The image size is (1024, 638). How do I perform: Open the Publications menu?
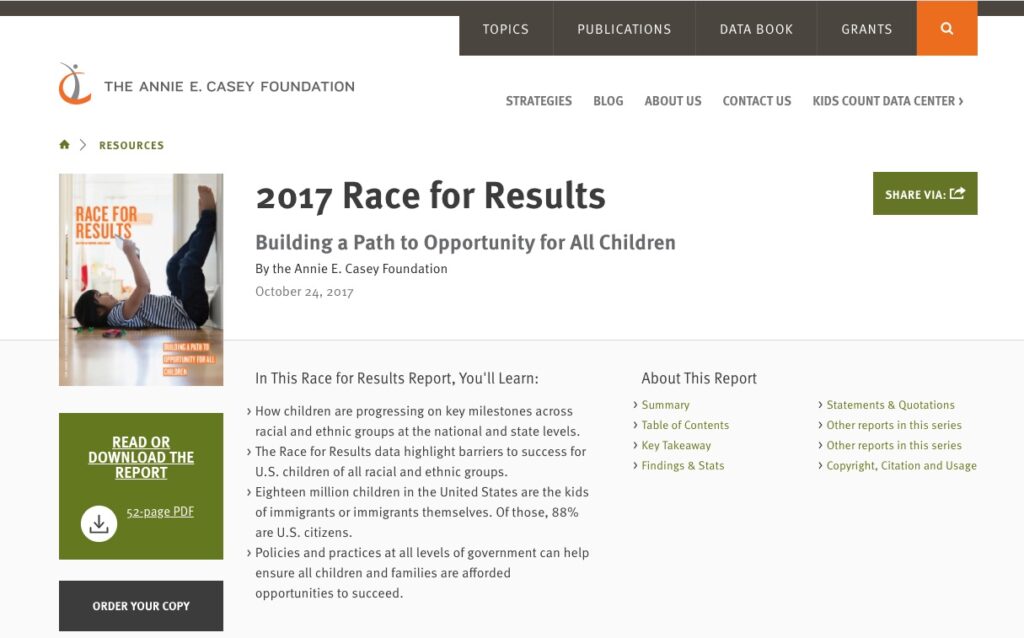pyautogui.click(x=624, y=29)
